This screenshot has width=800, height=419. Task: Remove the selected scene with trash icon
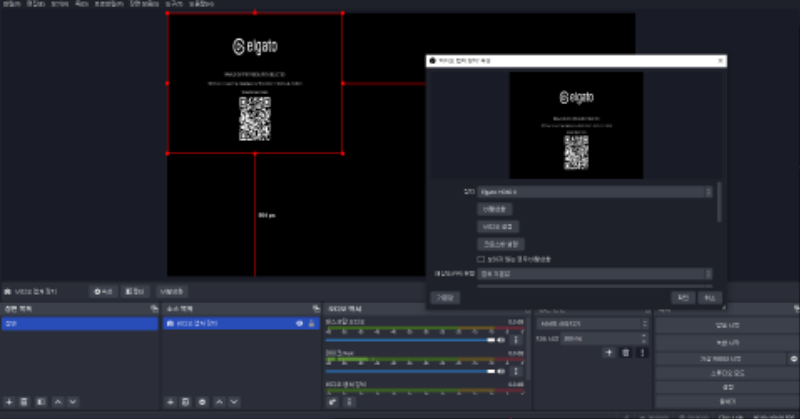(24, 402)
